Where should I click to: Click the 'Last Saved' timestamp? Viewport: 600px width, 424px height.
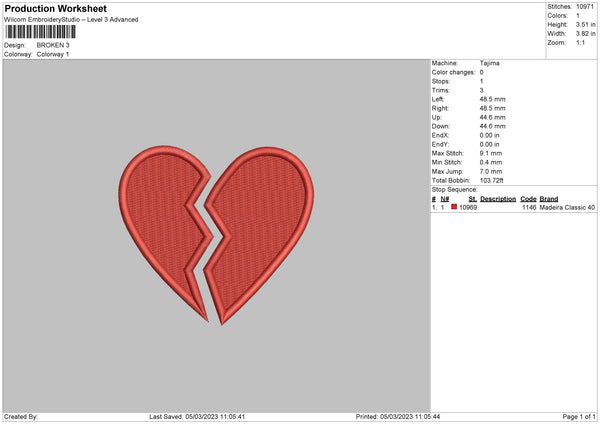(x=197, y=417)
